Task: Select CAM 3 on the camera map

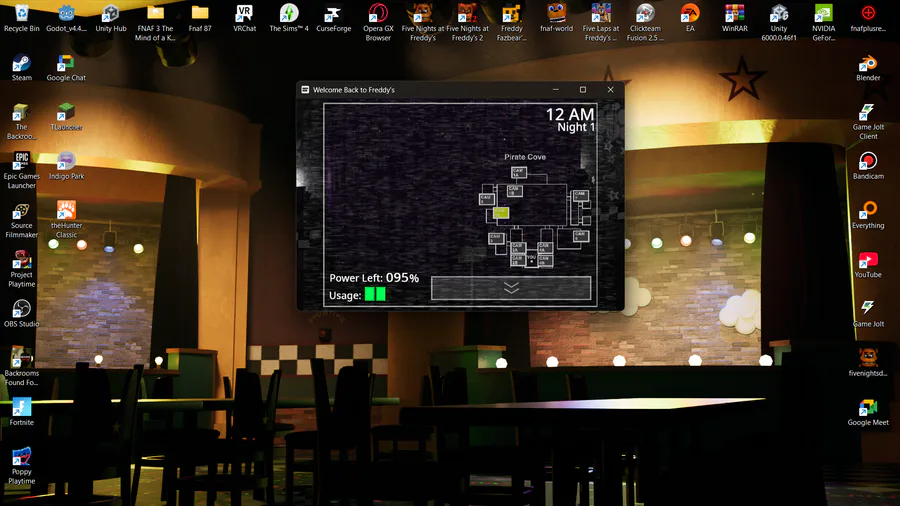Action: point(496,239)
